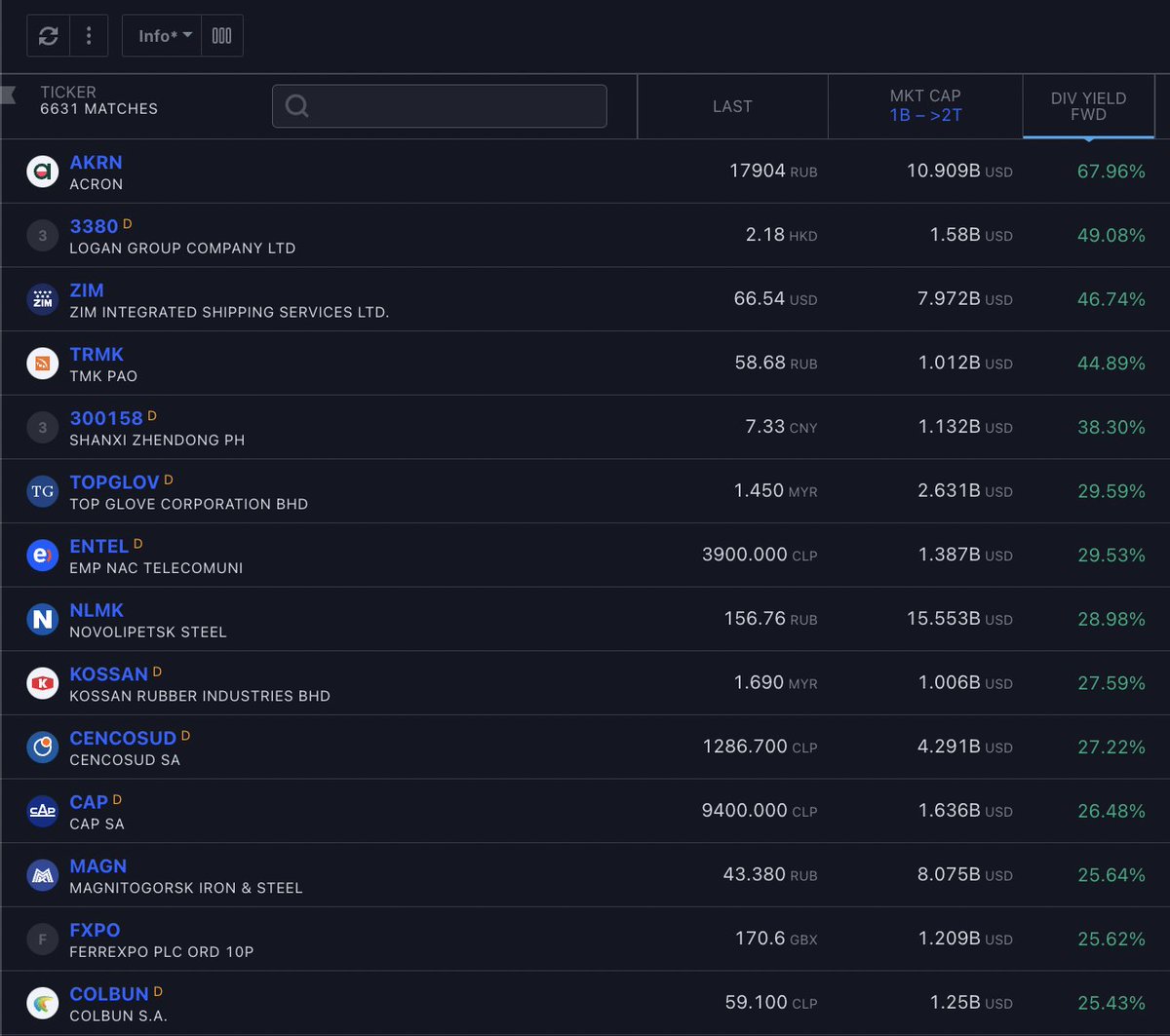Screen dimensions: 1170x1036
Task: Click the Novolipetsk Steel N logo
Action: pos(42,620)
